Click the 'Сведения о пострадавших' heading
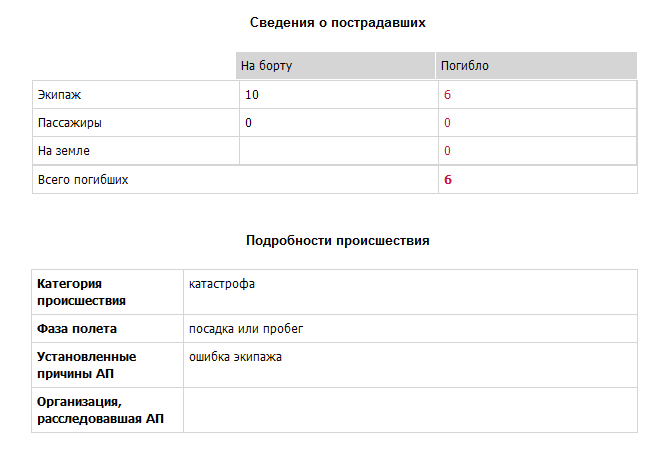The image size is (660, 455). 338,22
